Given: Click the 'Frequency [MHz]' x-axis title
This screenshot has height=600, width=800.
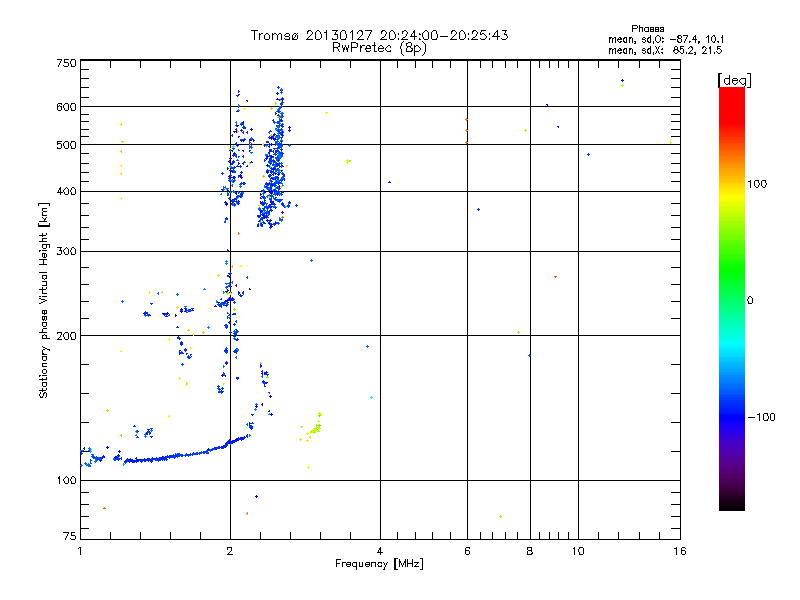Looking at the screenshot, I should [379, 564].
